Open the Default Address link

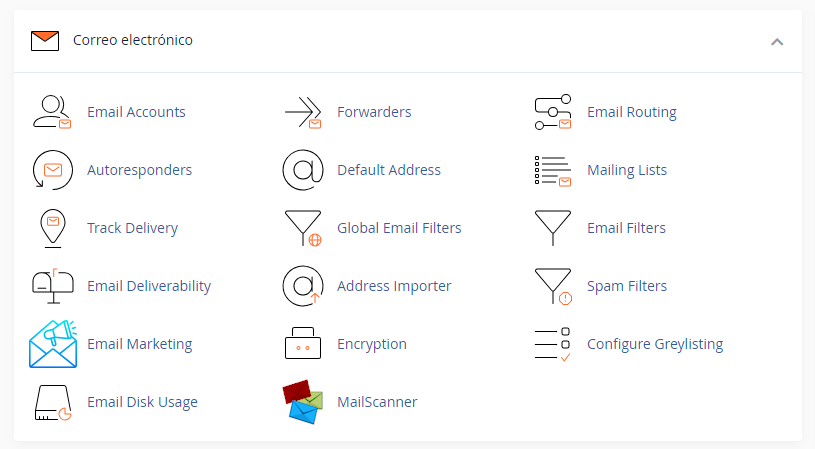(x=389, y=170)
